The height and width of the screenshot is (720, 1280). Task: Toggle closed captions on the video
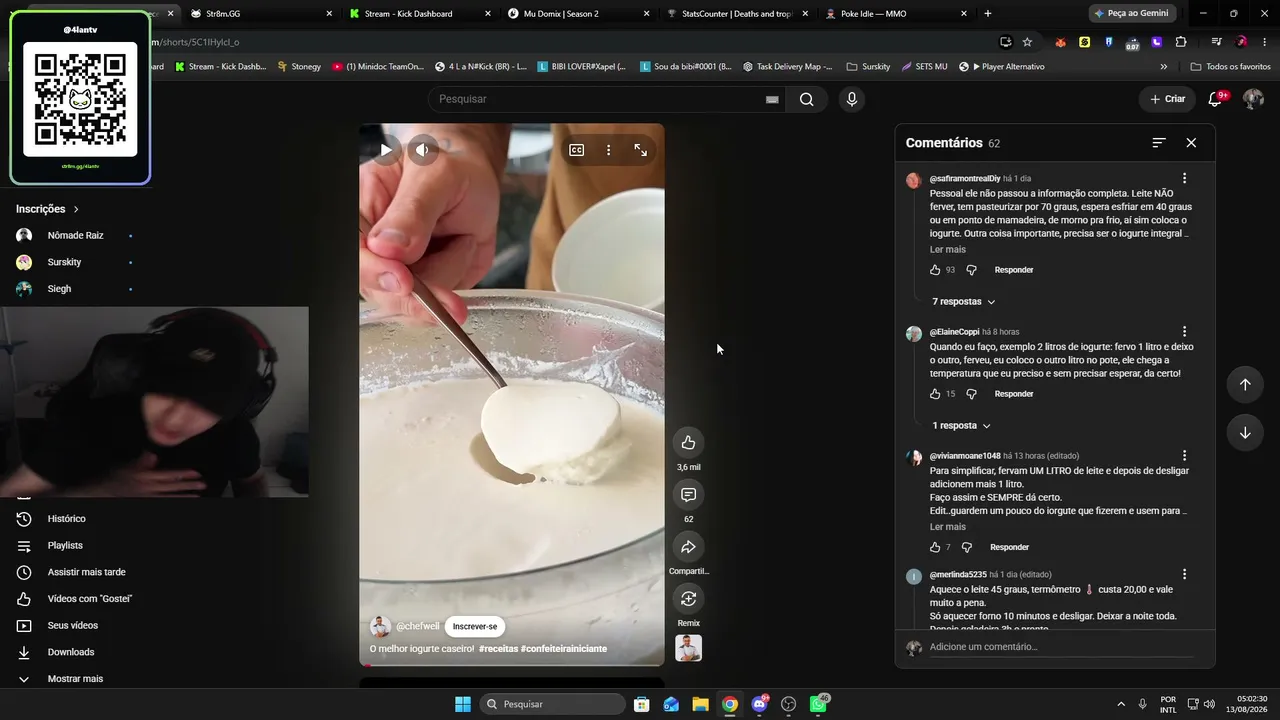tap(577, 150)
